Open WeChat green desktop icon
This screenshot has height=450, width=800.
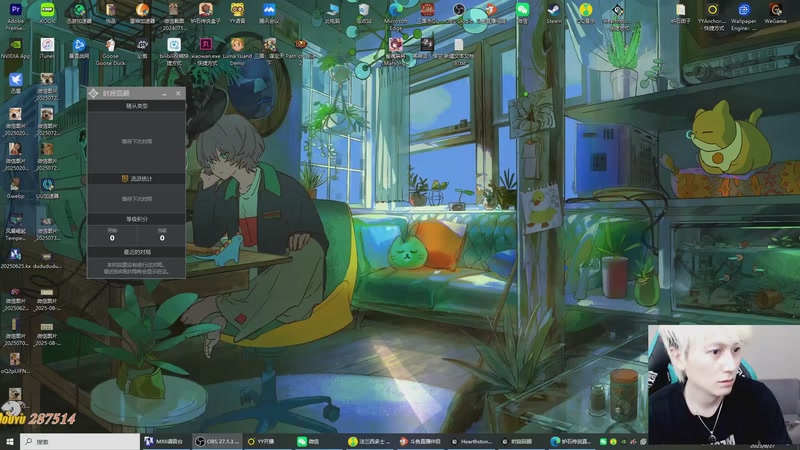(x=522, y=14)
